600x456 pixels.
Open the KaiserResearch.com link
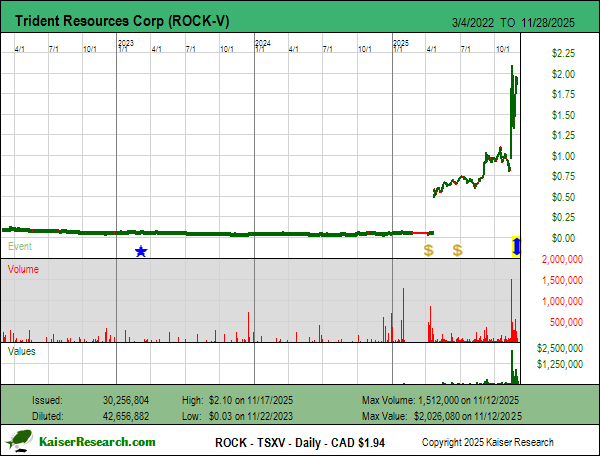point(97,442)
